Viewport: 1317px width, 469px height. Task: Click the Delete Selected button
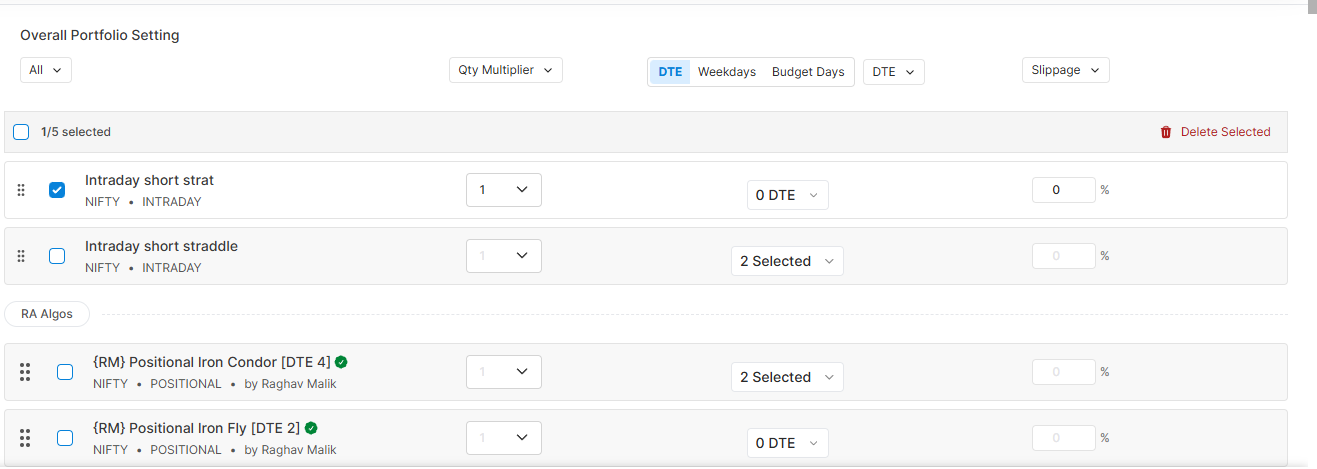click(x=1215, y=132)
